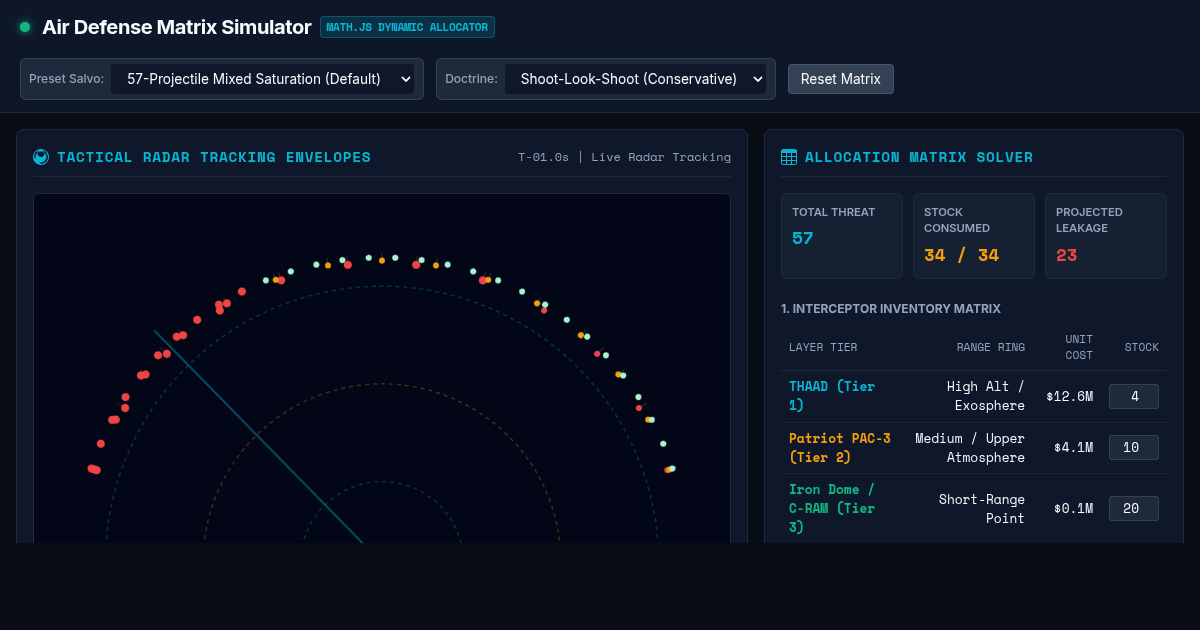Click the Projected Leakage value 23
This screenshot has width=1200, height=630.
[1067, 255]
